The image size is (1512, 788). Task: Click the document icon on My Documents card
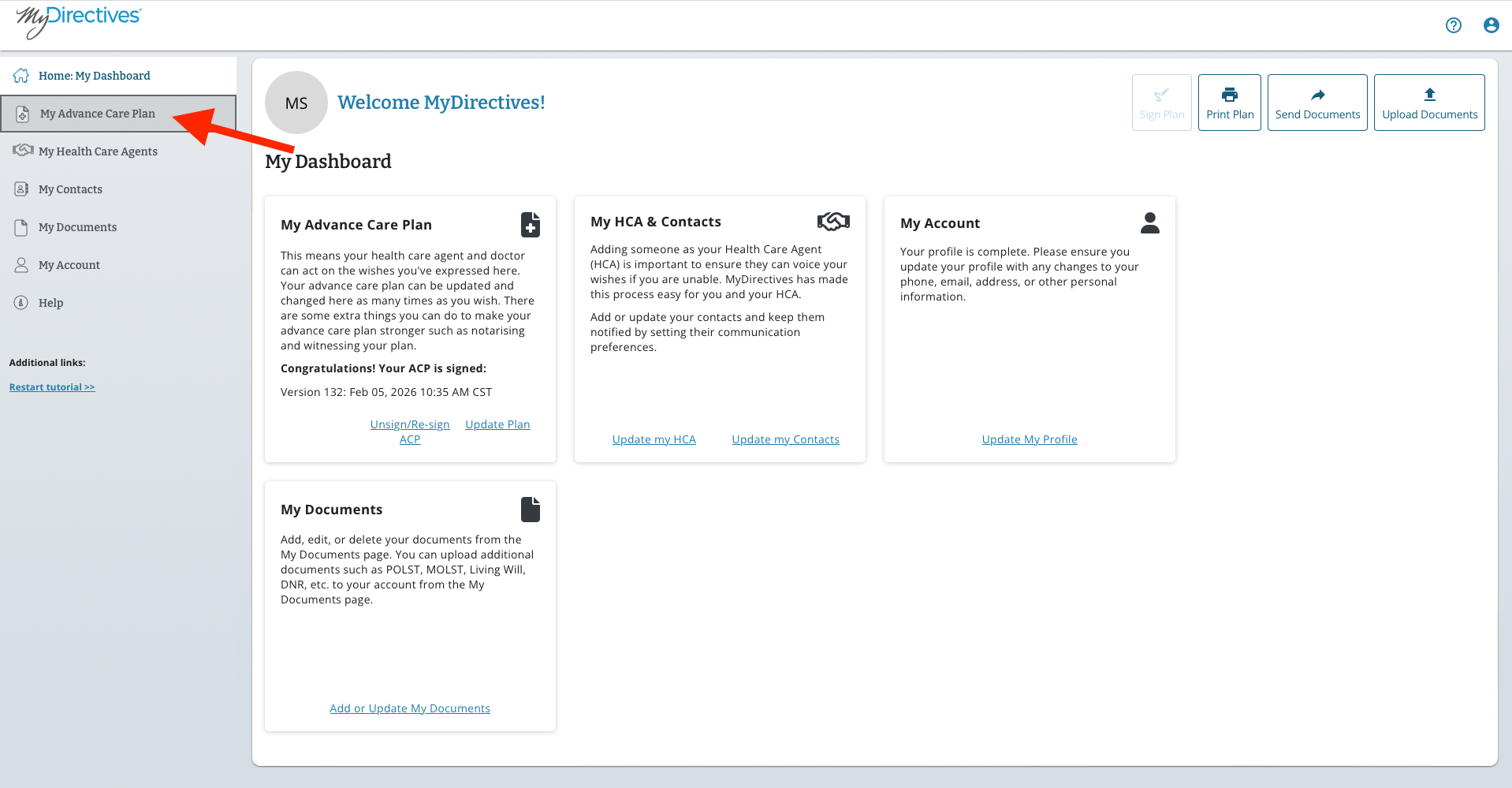point(530,509)
